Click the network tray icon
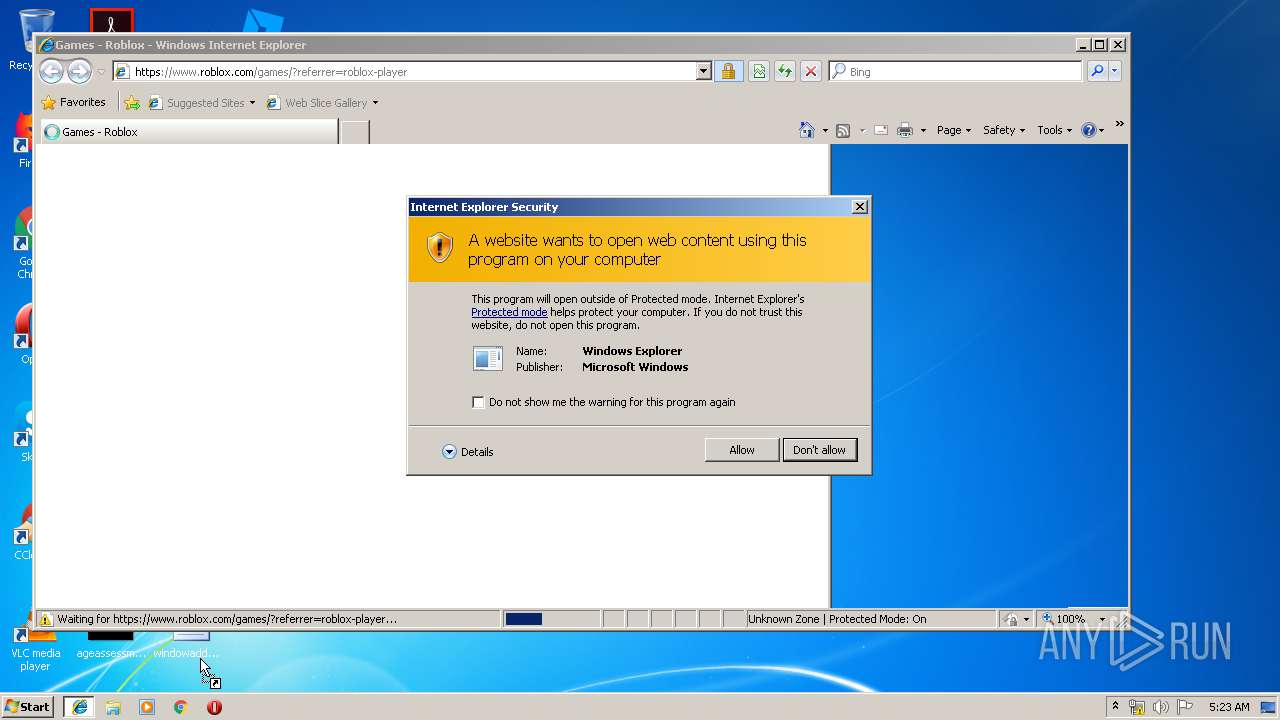 coord(1137,707)
